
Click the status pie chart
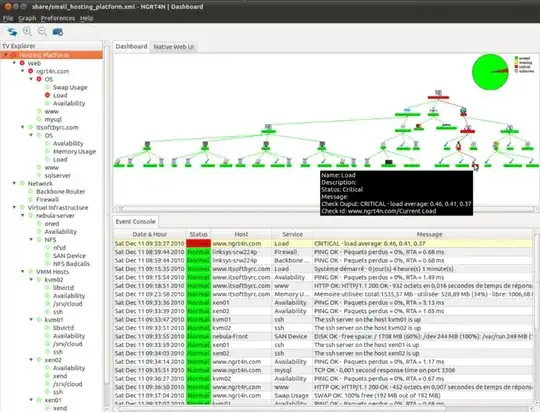(490, 72)
